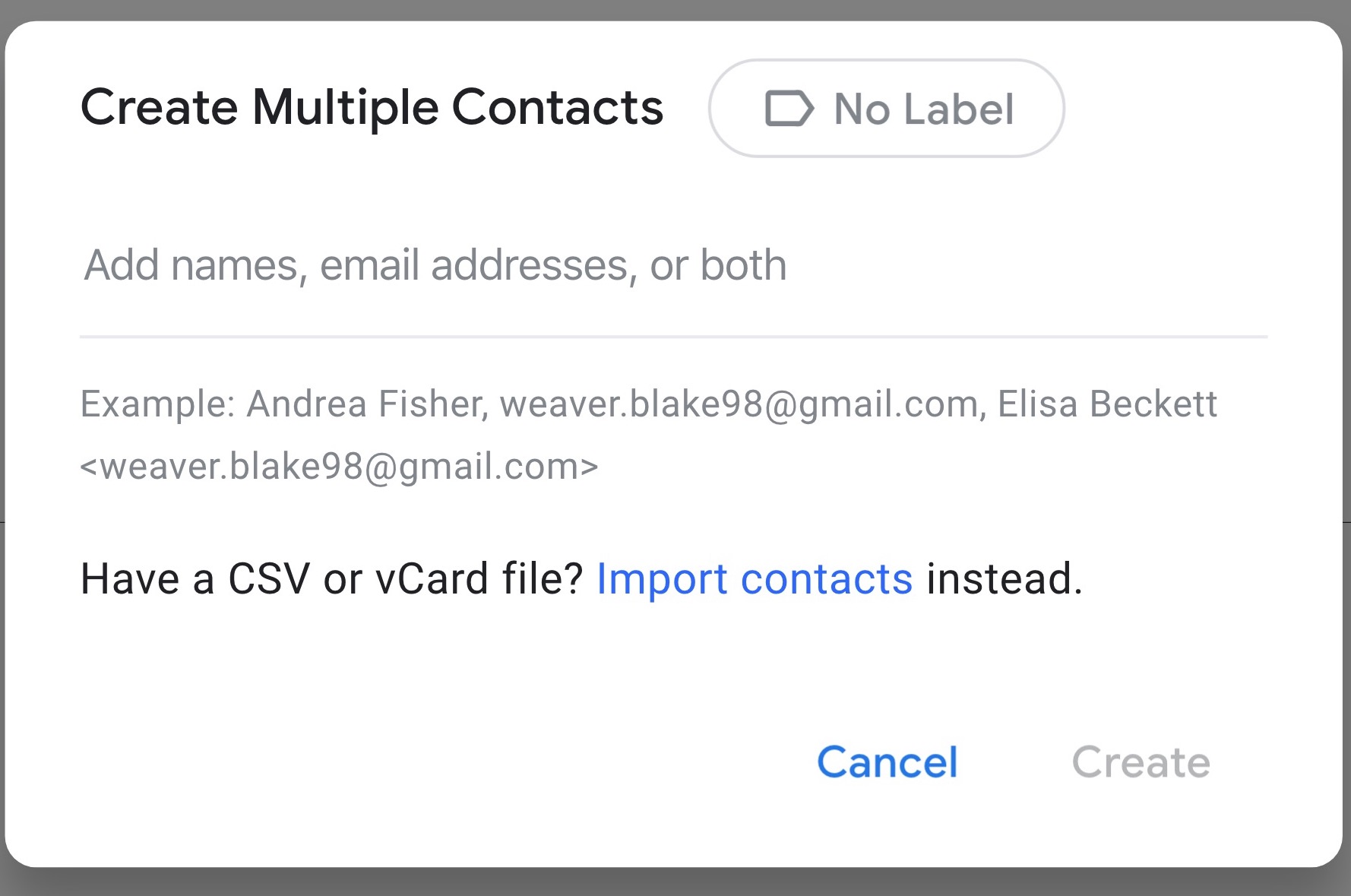
Task: Click the greyed-out Create button
Action: [x=1141, y=761]
